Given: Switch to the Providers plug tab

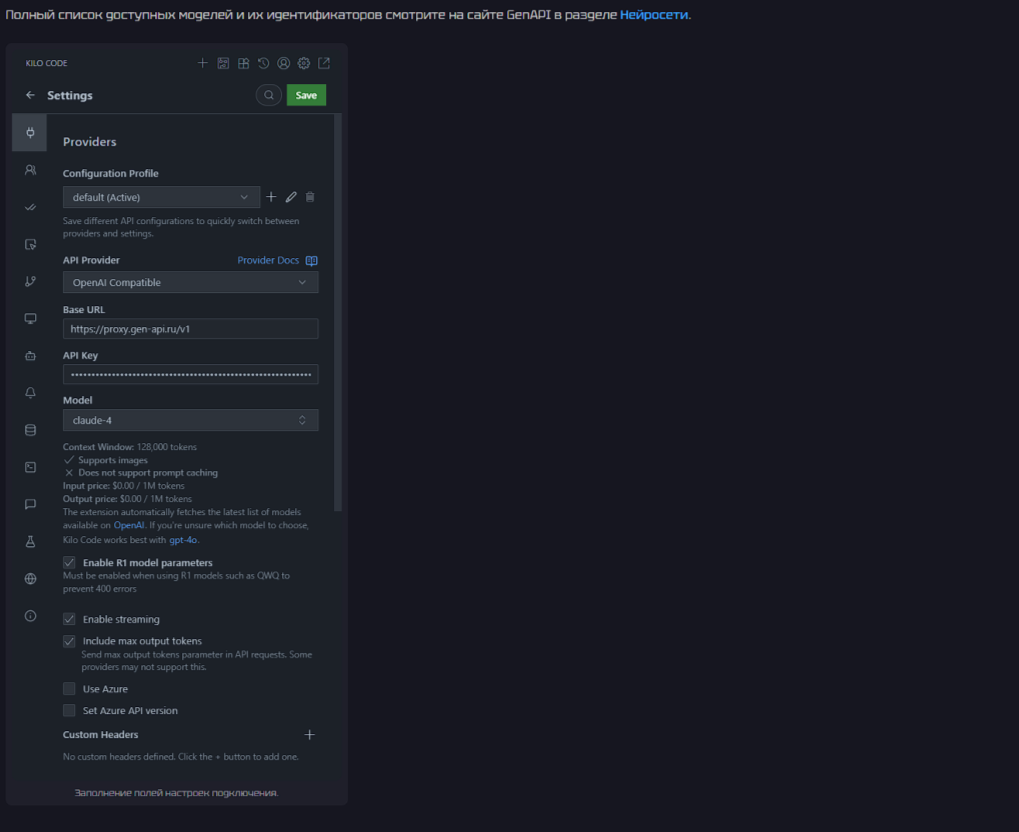Looking at the screenshot, I should pyautogui.click(x=30, y=132).
